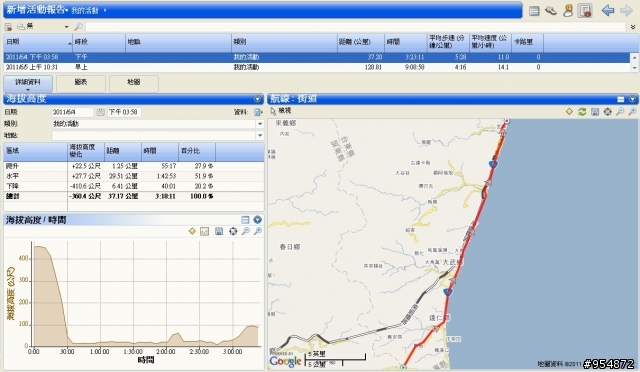Zoom in the elevation chart with the rightmost magnifier
Screen dimensions: 640x372
[258, 232]
